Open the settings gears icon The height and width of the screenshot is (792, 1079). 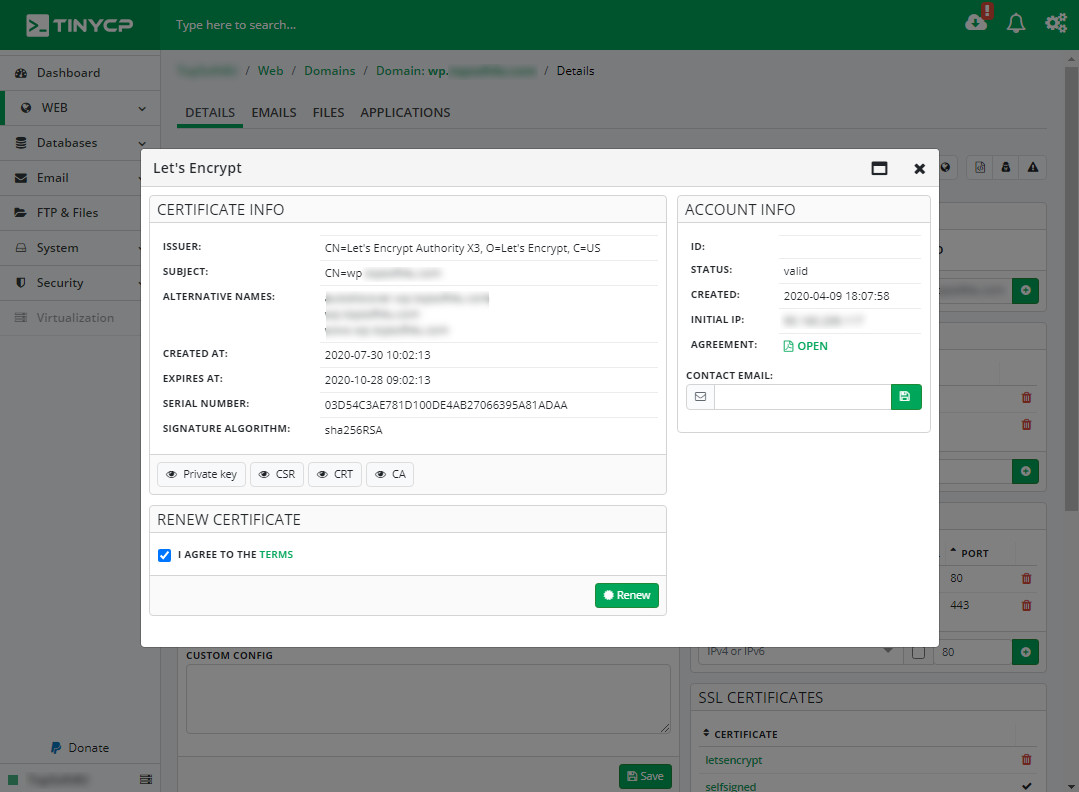[x=1056, y=23]
